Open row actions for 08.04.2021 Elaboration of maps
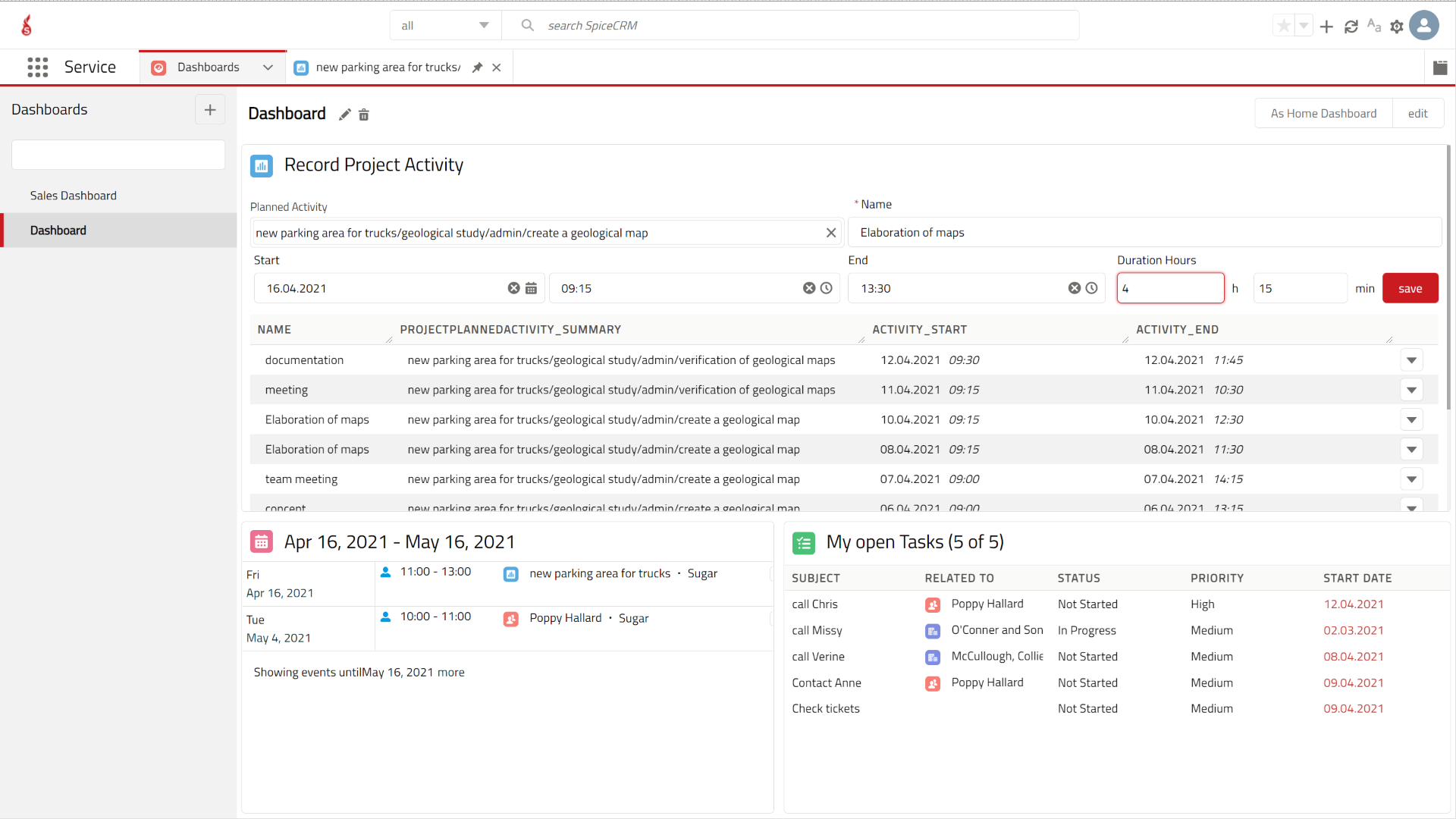The width and height of the screenshot is (1456, 819). pos(1411,450)
